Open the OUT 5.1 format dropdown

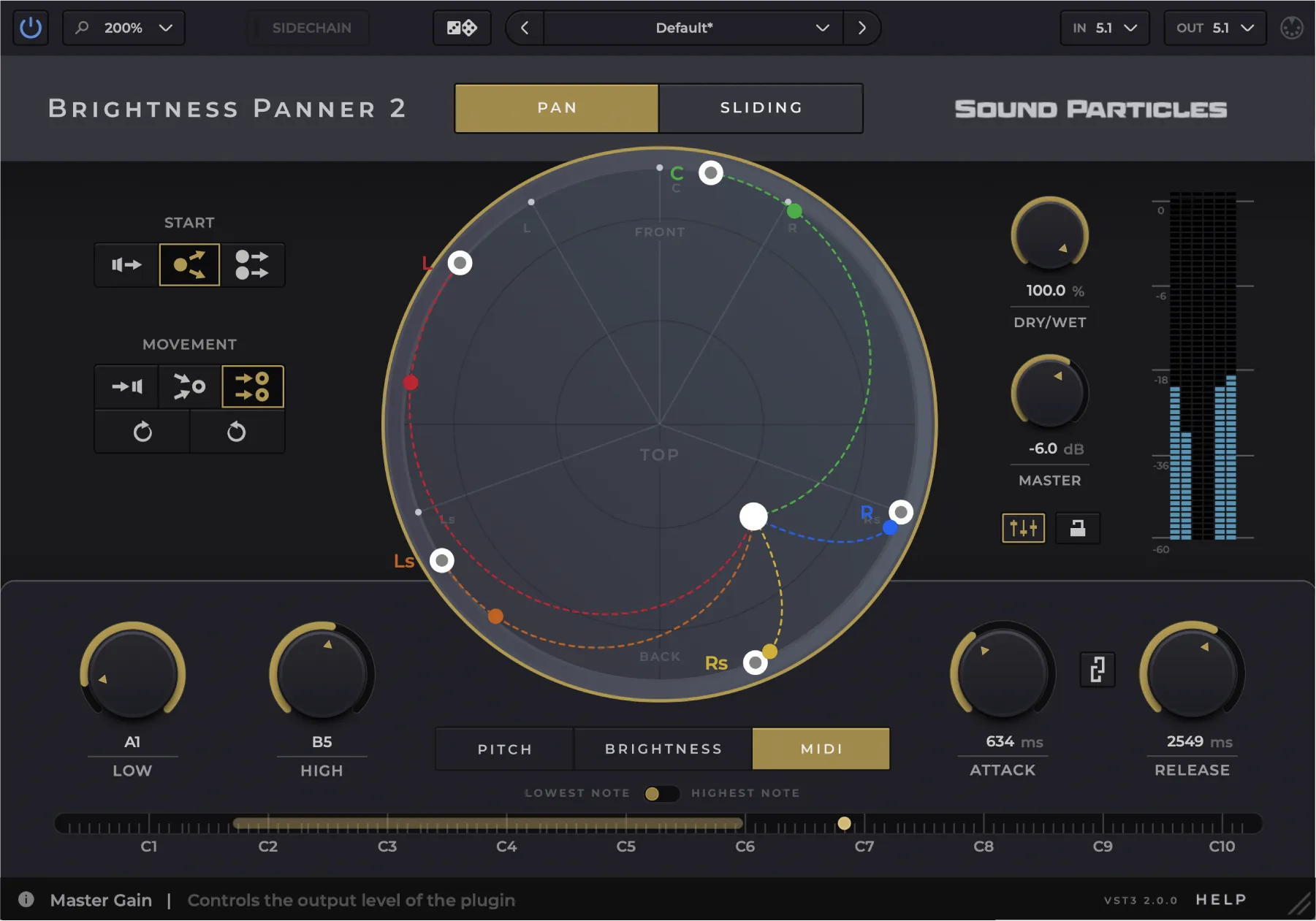[x=1214, y=28]
